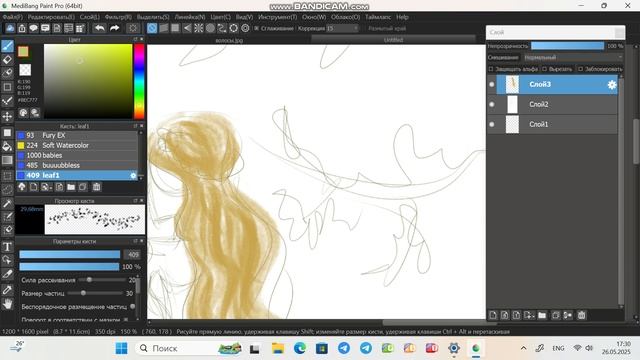
Task: Select the Lasso selection tool
Action: click(x=7, y=189)
